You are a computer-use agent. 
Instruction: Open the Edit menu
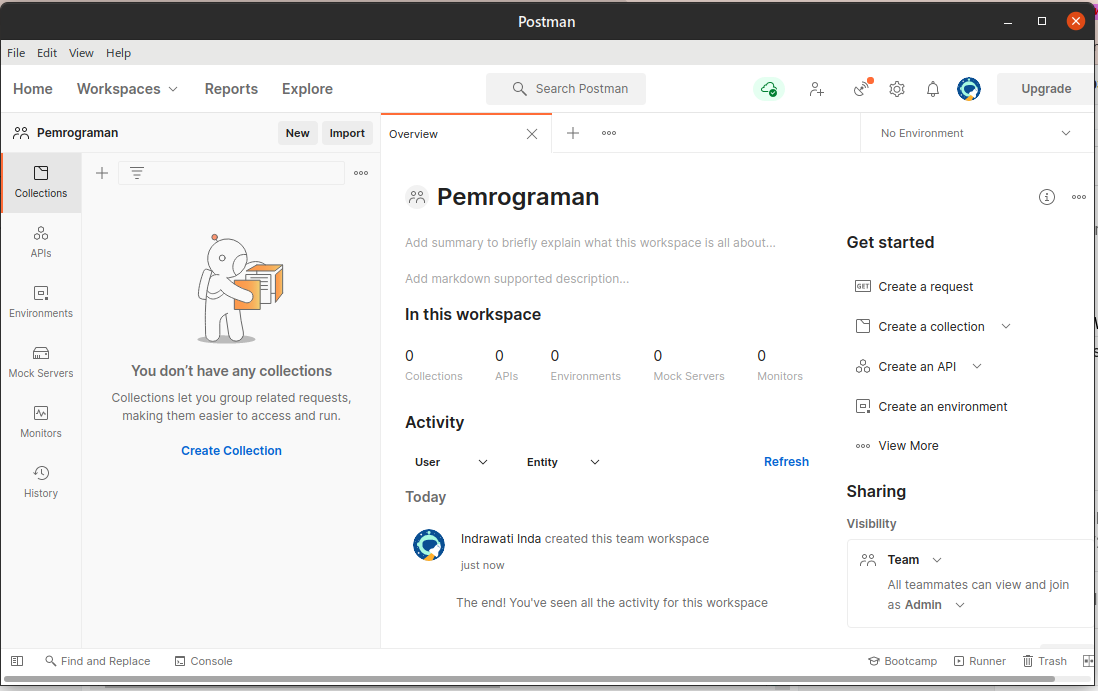click(x=47, y=53)
